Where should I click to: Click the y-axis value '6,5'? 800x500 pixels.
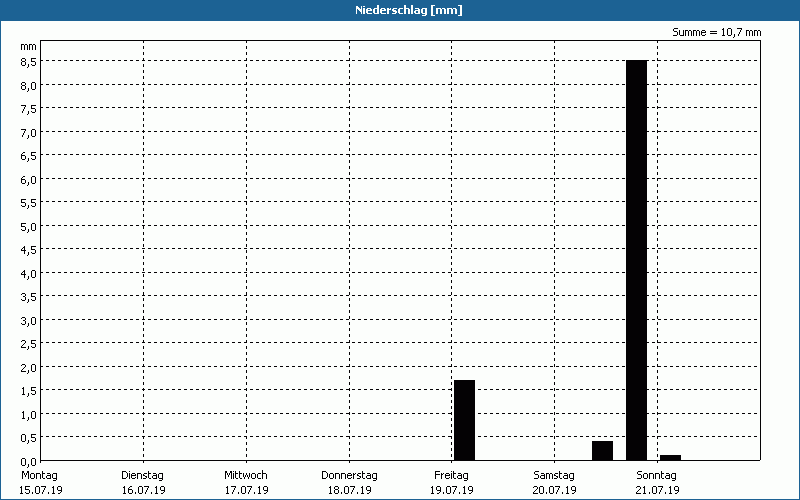pos(29,156)
